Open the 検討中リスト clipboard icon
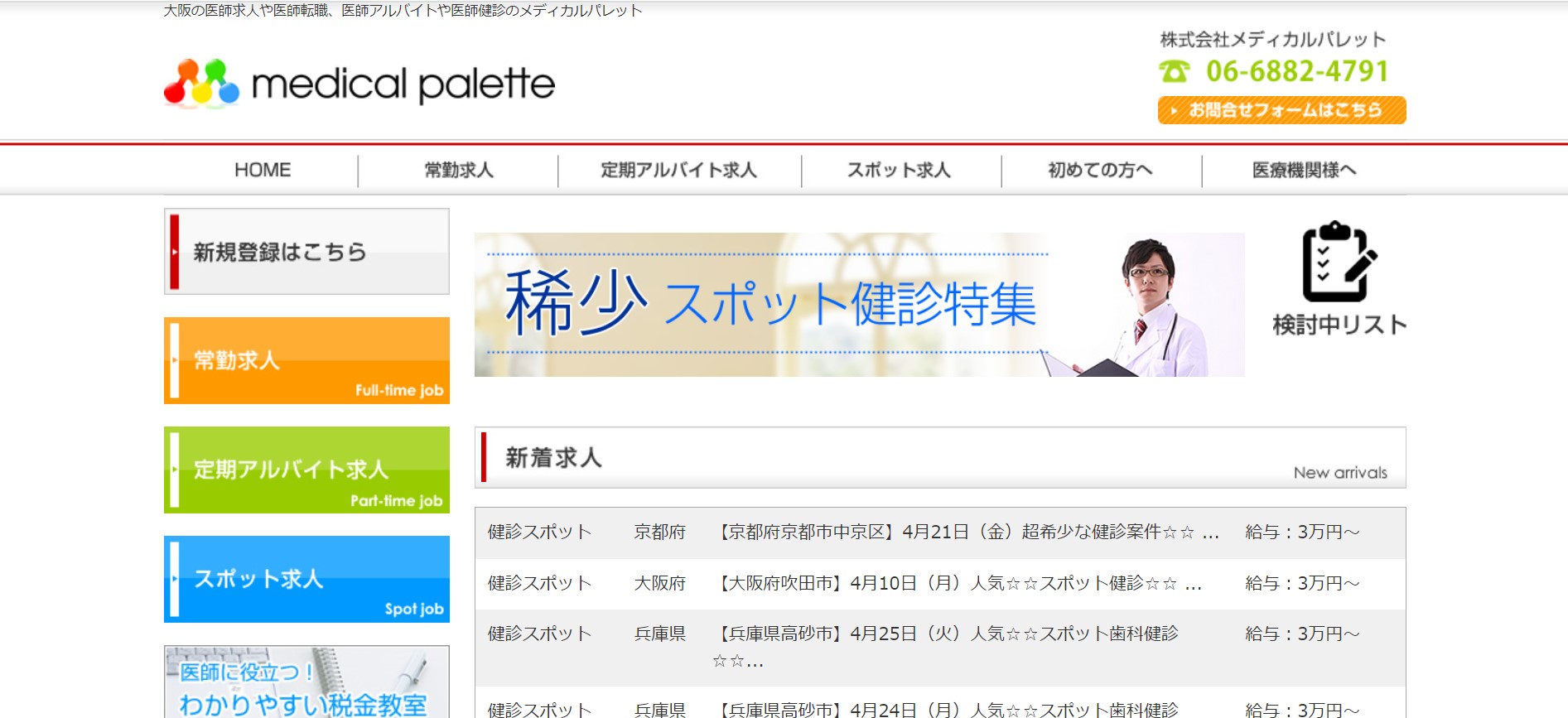Image resolution: width=1568 pixels, height=718 pixels. 1339,262
